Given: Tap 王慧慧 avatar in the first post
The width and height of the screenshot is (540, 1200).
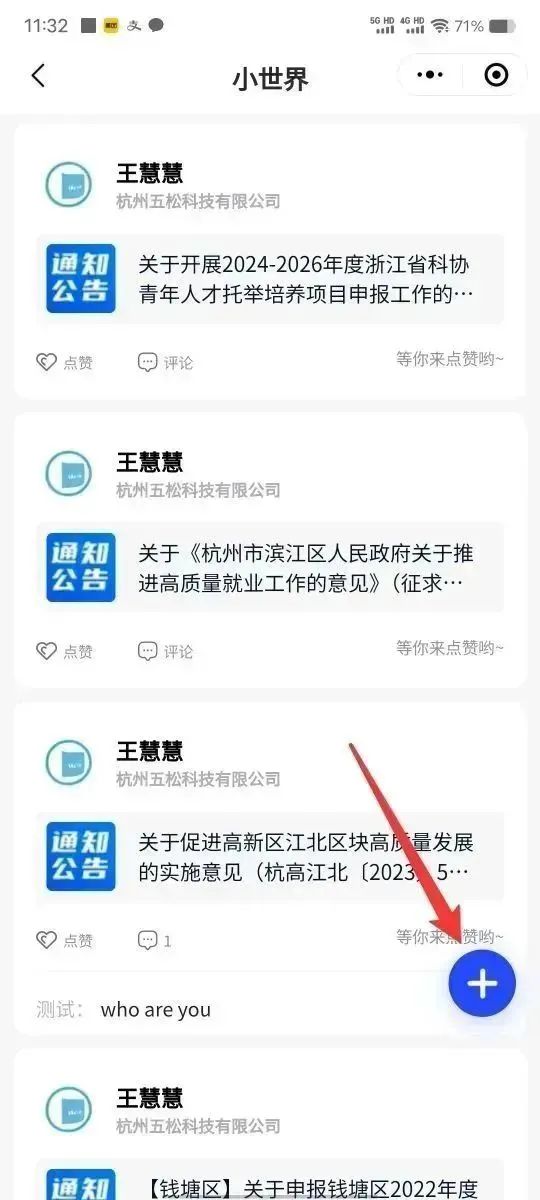Looking at the screenshot, I should (69, 185).
